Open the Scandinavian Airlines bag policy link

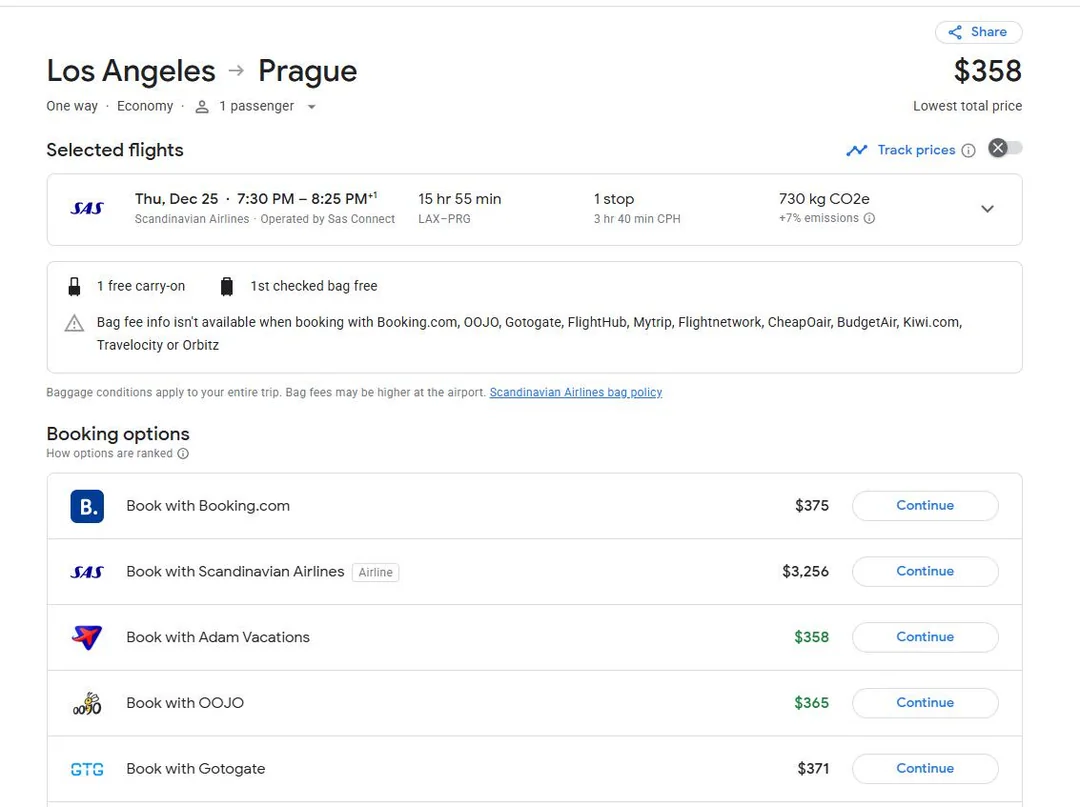pyautogui.click(x=575, y=393)
